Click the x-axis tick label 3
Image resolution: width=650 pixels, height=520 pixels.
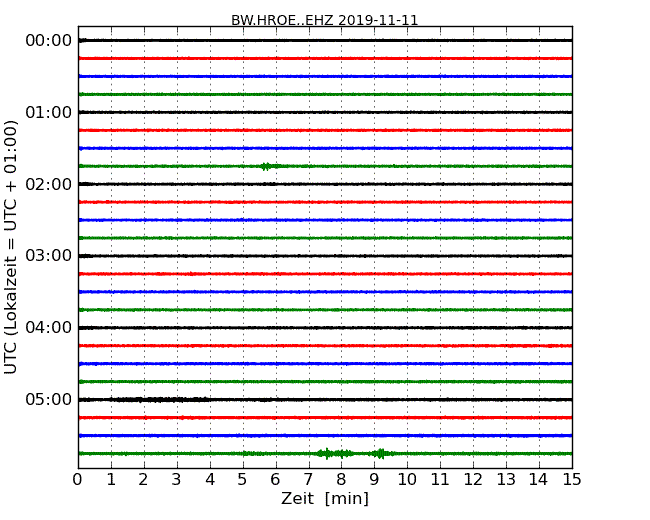pyautogui.click(x=177, y=480)
